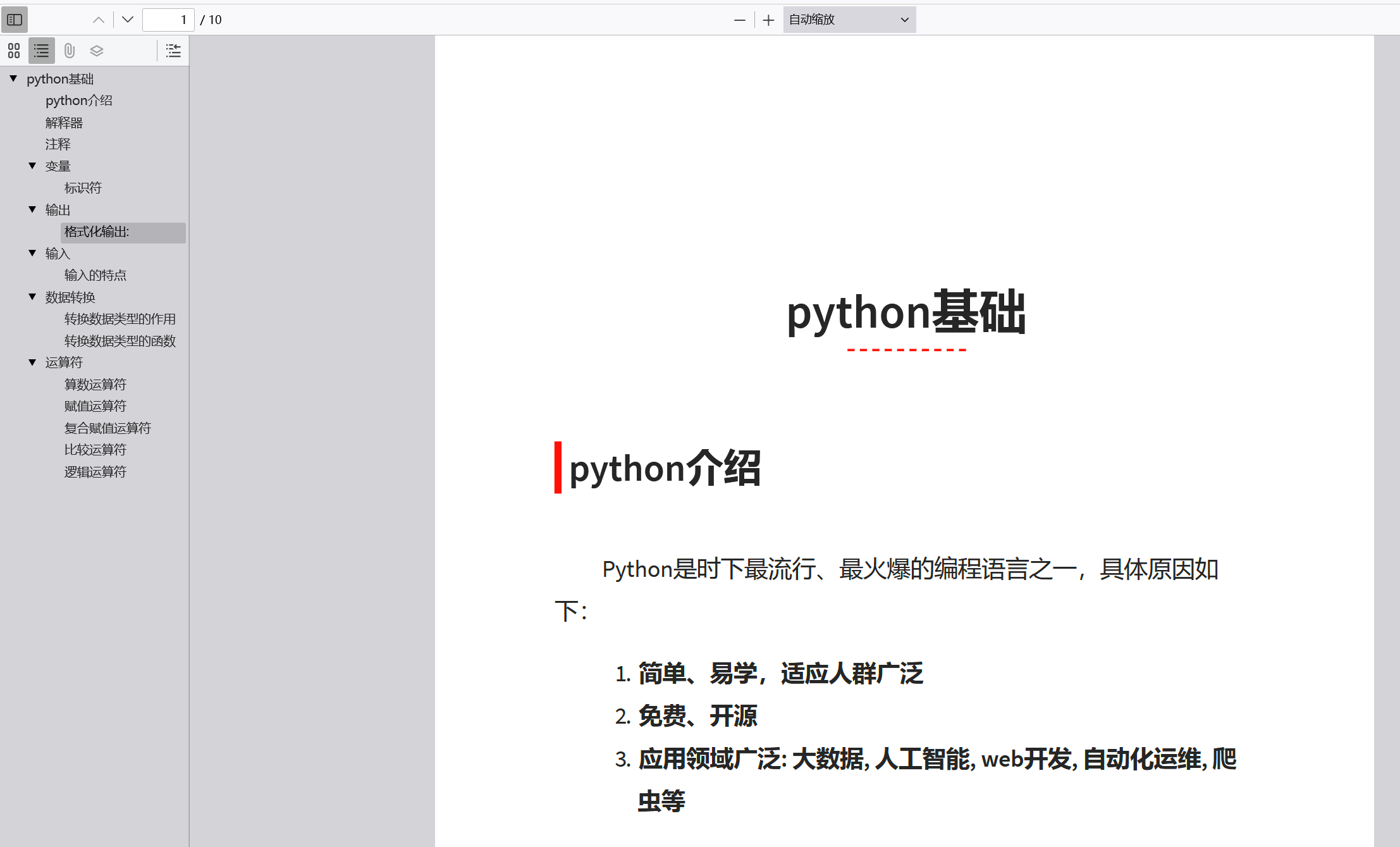The image size is (1400, 847).
Task: Collapse the 运算符 outline section
Action: coord(32,362)
